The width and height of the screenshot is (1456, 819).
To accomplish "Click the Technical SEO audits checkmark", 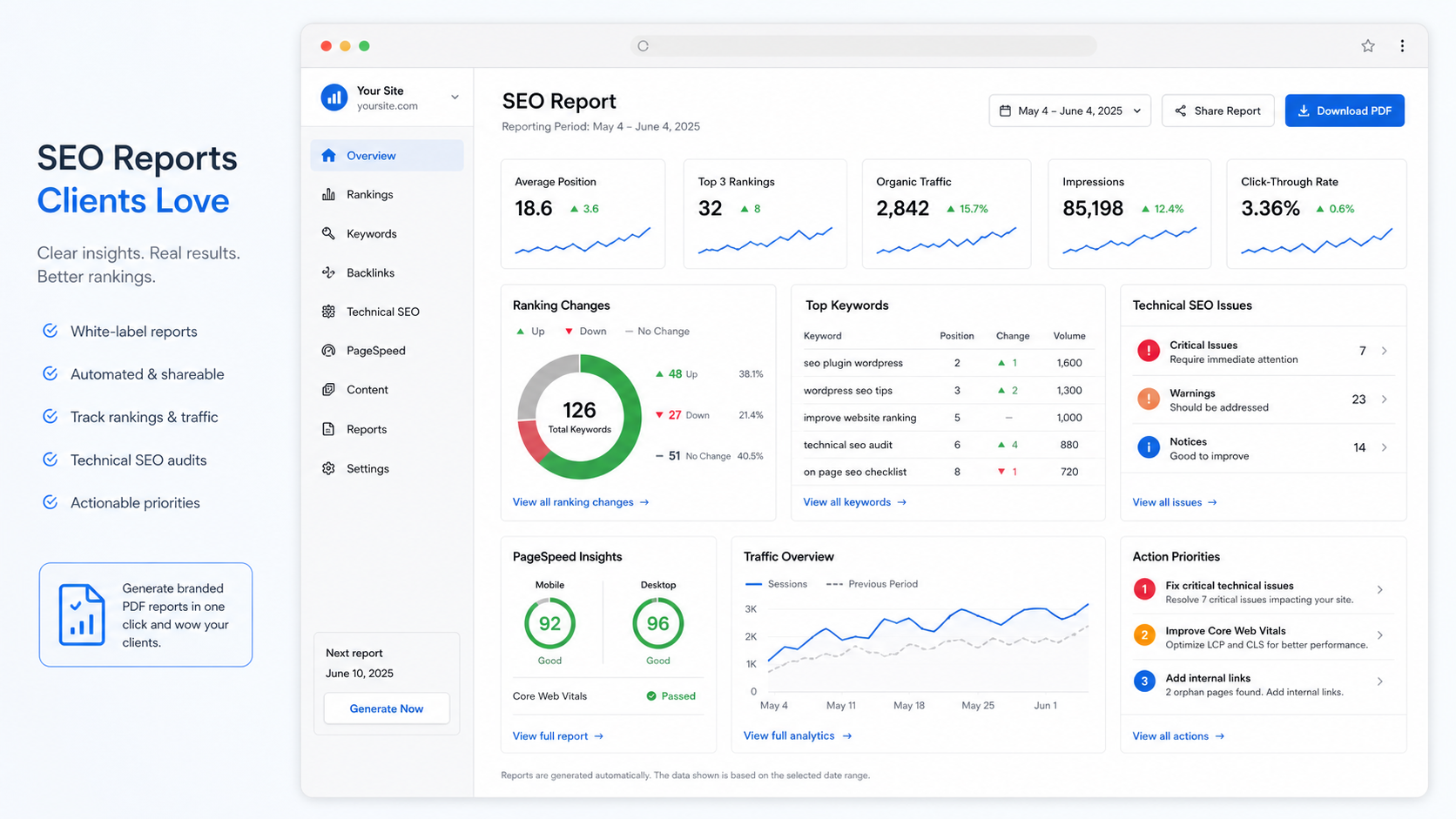I will pyautogui.click(x=51, y=460).
